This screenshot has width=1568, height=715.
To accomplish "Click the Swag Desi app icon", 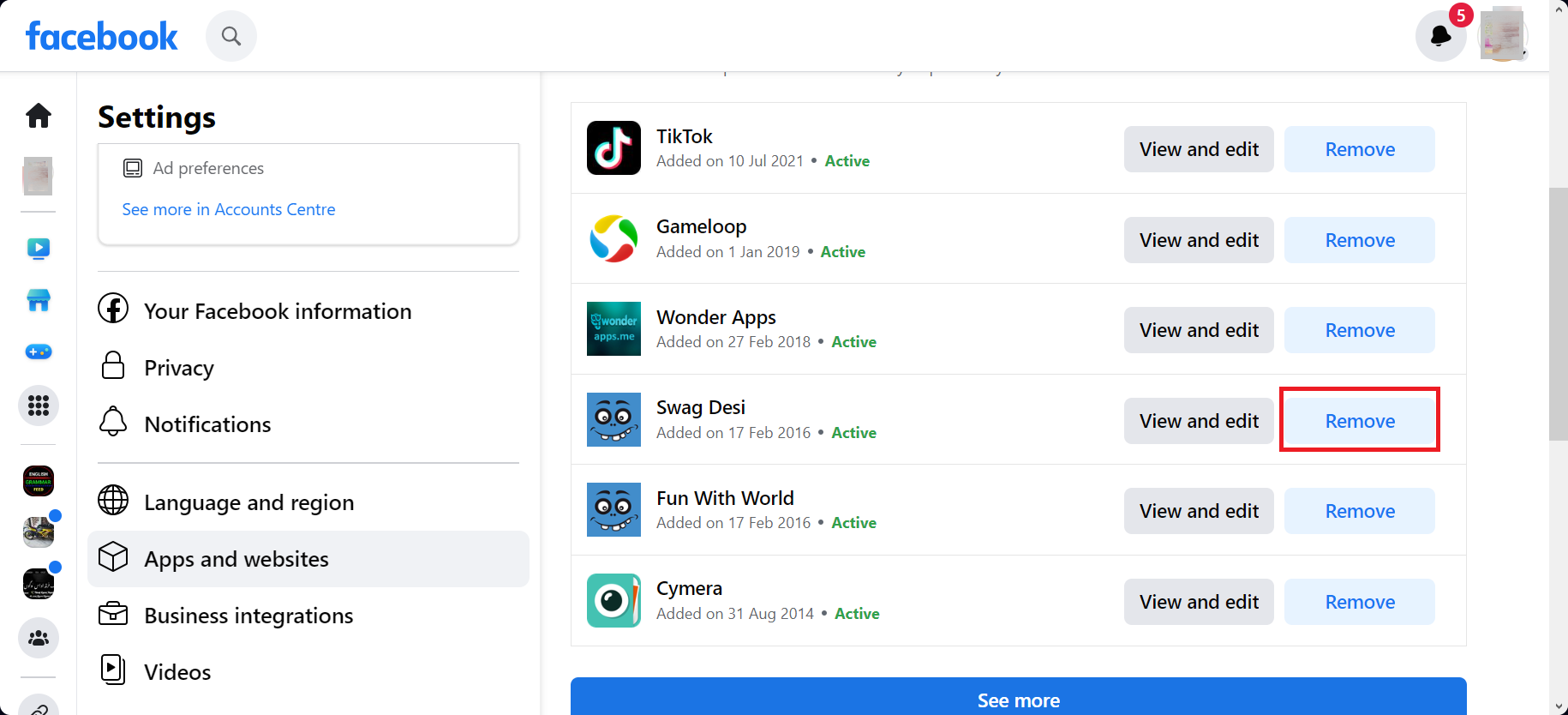I will click(x=613, y=419).
